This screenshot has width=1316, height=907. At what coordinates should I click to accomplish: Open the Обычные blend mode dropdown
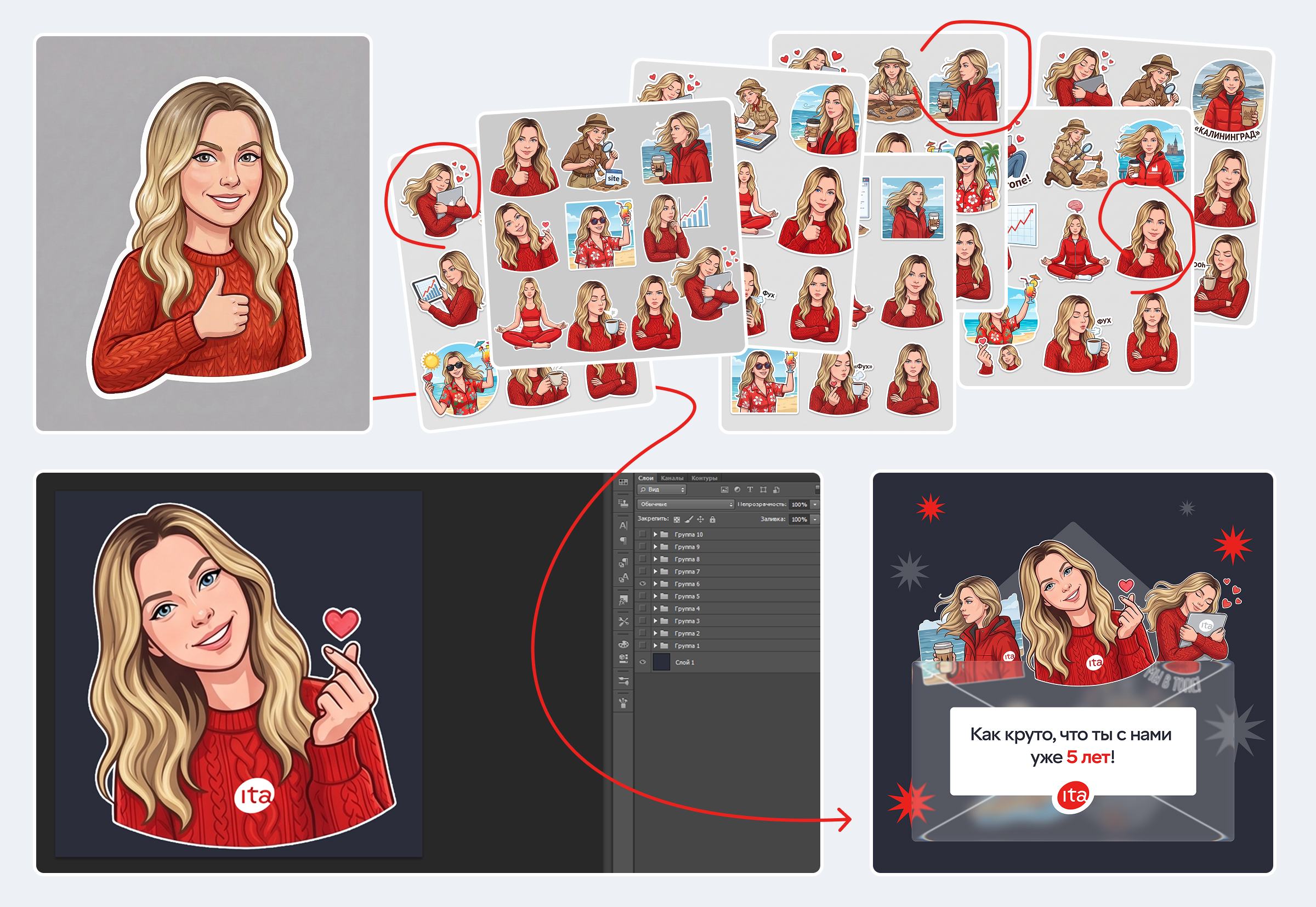[x=686, y=504]
